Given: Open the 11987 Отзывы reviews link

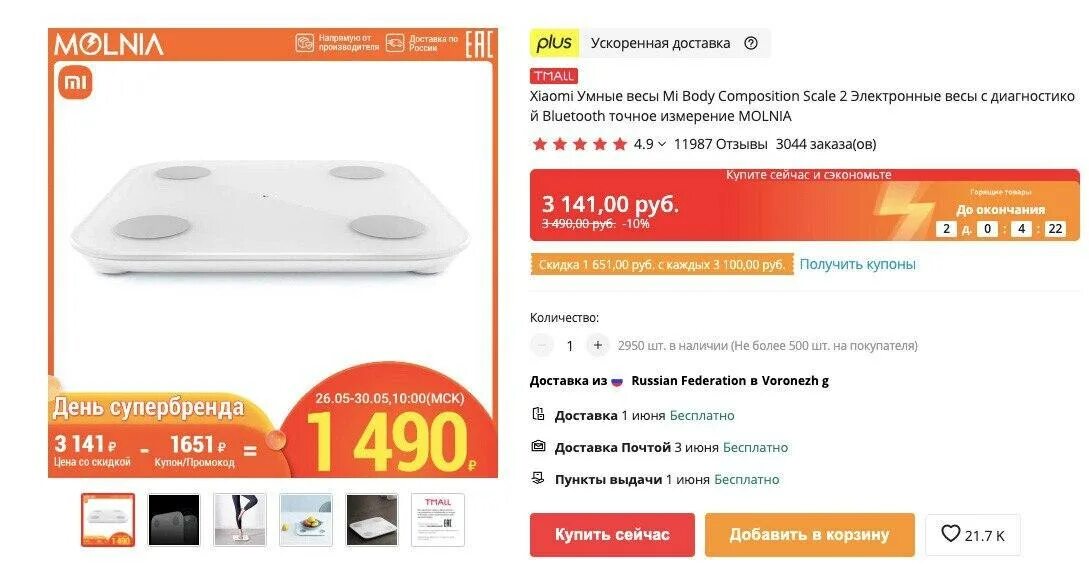Looking at the screenshot, I should coord(720,145).
